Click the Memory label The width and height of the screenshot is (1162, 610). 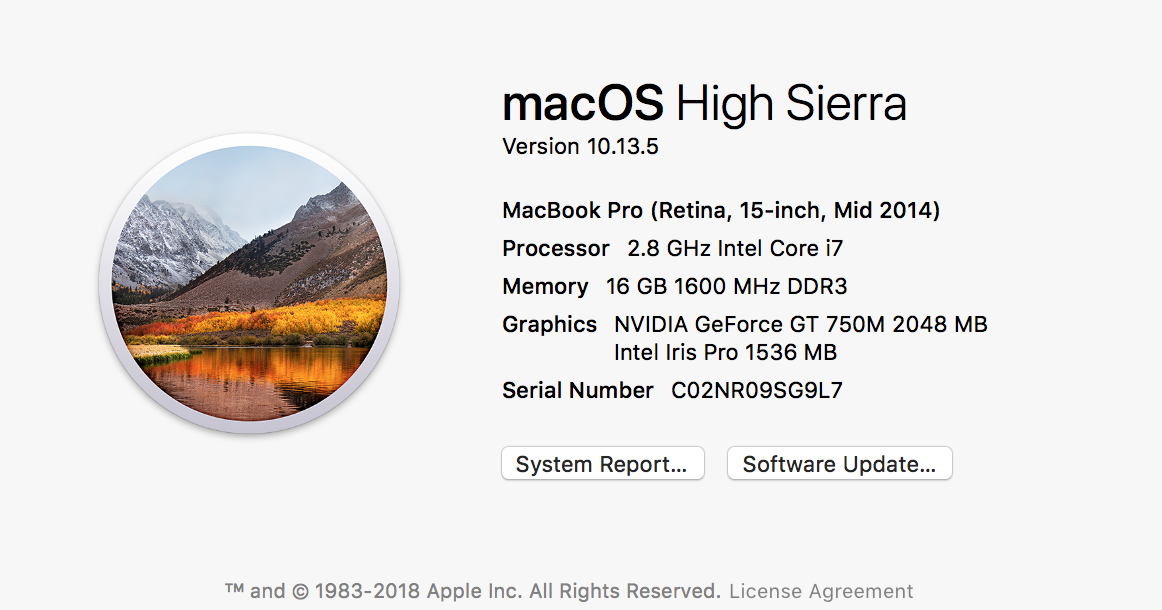545,287
